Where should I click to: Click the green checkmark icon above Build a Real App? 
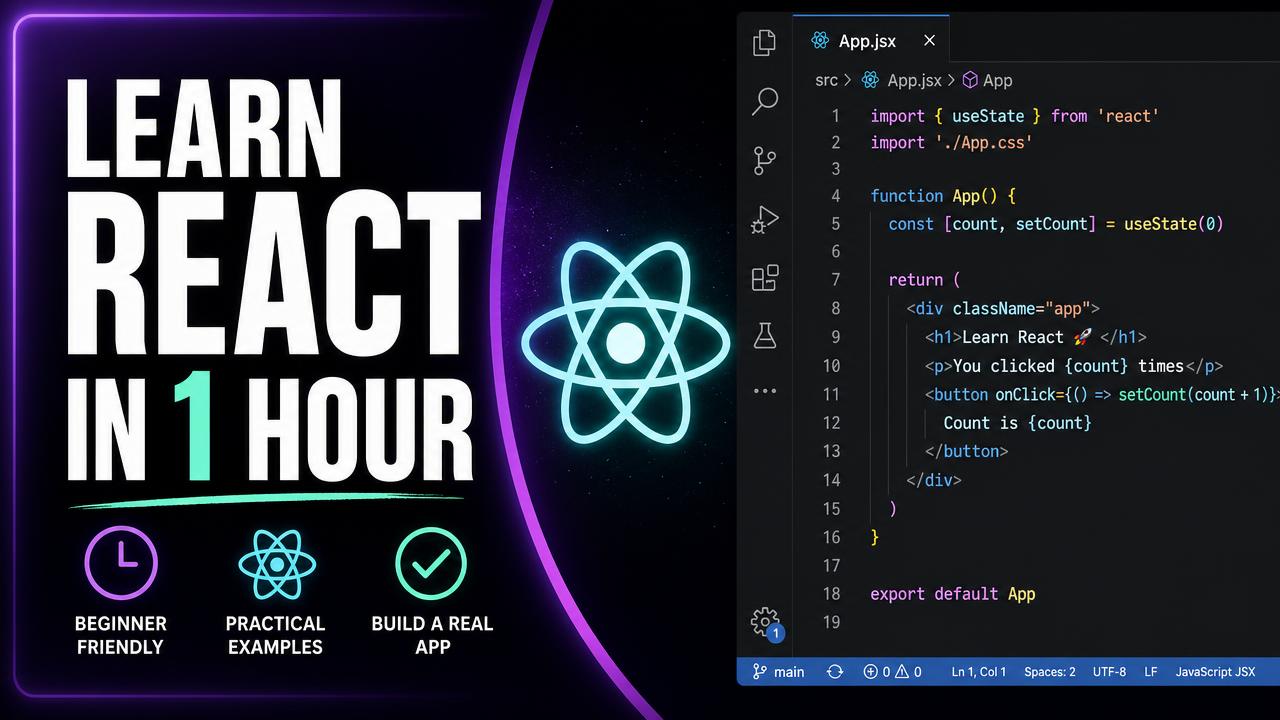click(431, 563)
